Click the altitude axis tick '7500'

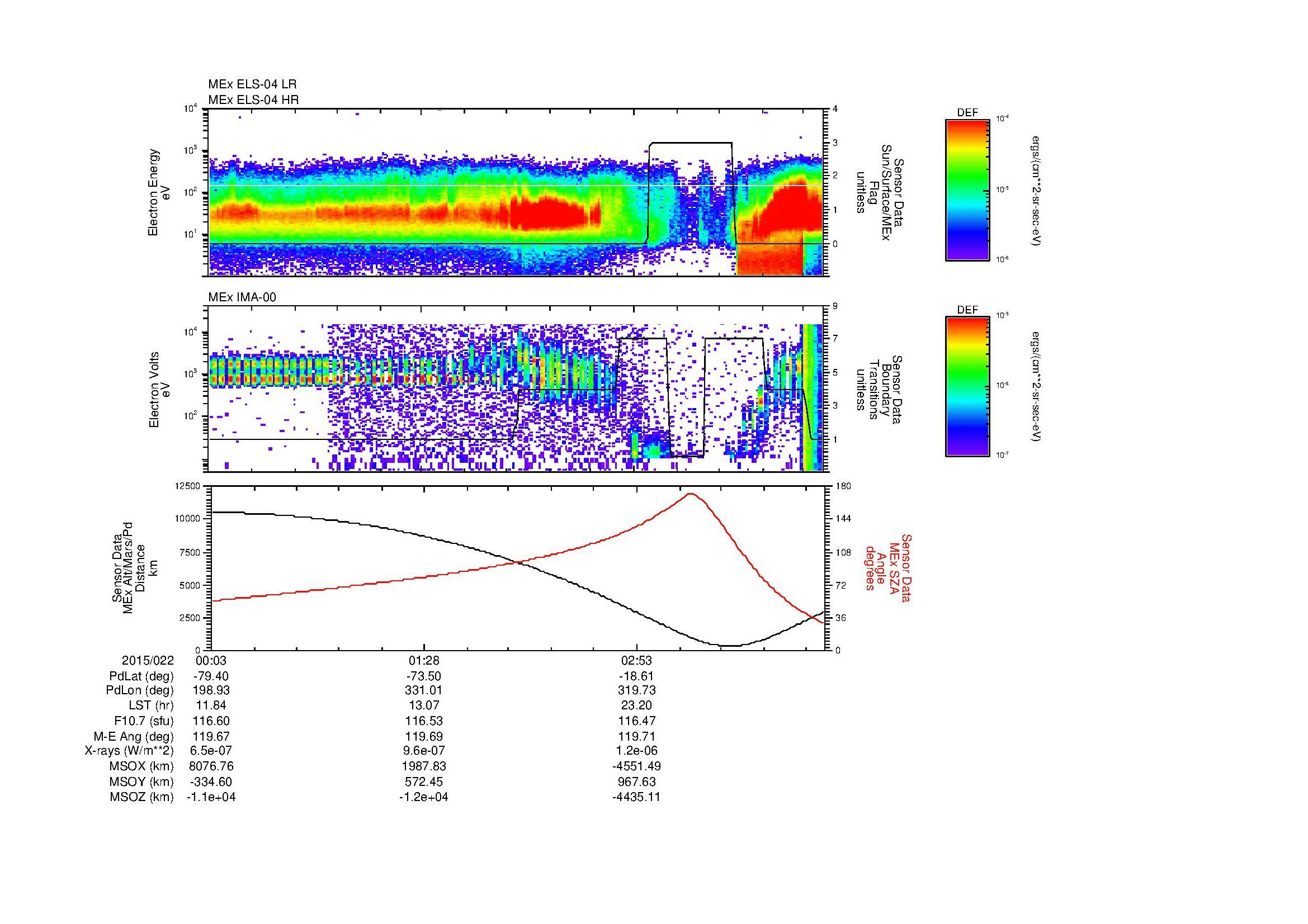(x=190, y=552)
